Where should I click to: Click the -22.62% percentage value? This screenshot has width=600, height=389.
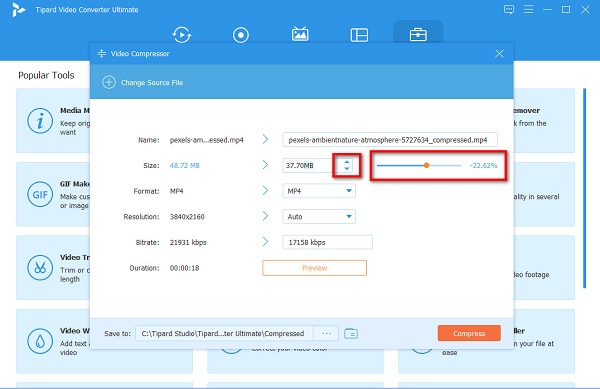(483, 166)
